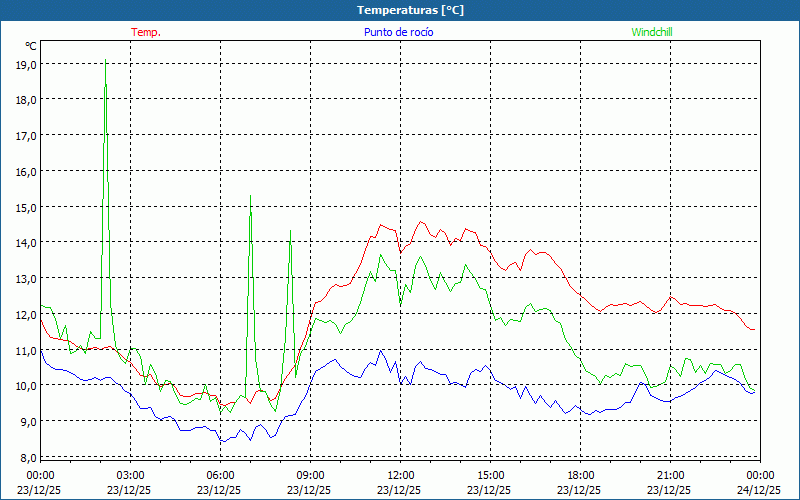Screen dimensions: 800x500
Task: Click the 06:00 time axis label
Action: (220, 475)
